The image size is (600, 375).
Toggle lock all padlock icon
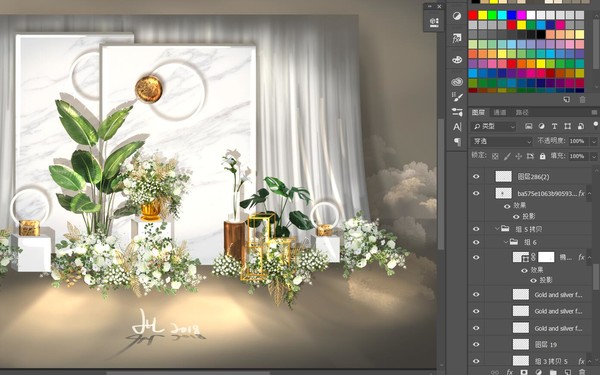542,156
